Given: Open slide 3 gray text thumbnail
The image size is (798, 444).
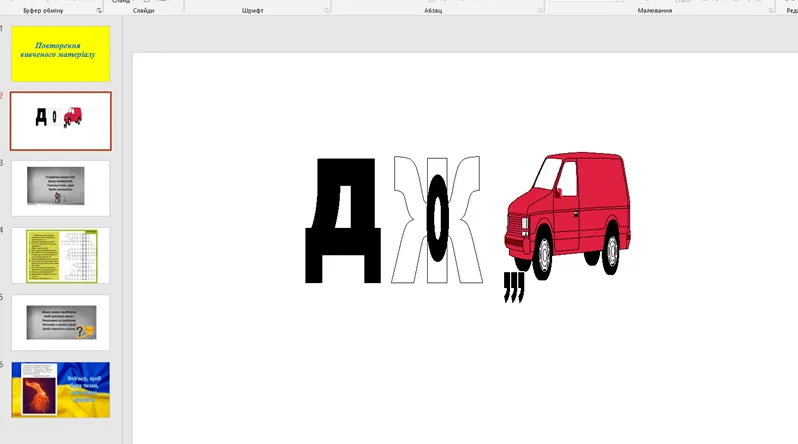Looking at the screenshot, I should pos(60,187).
